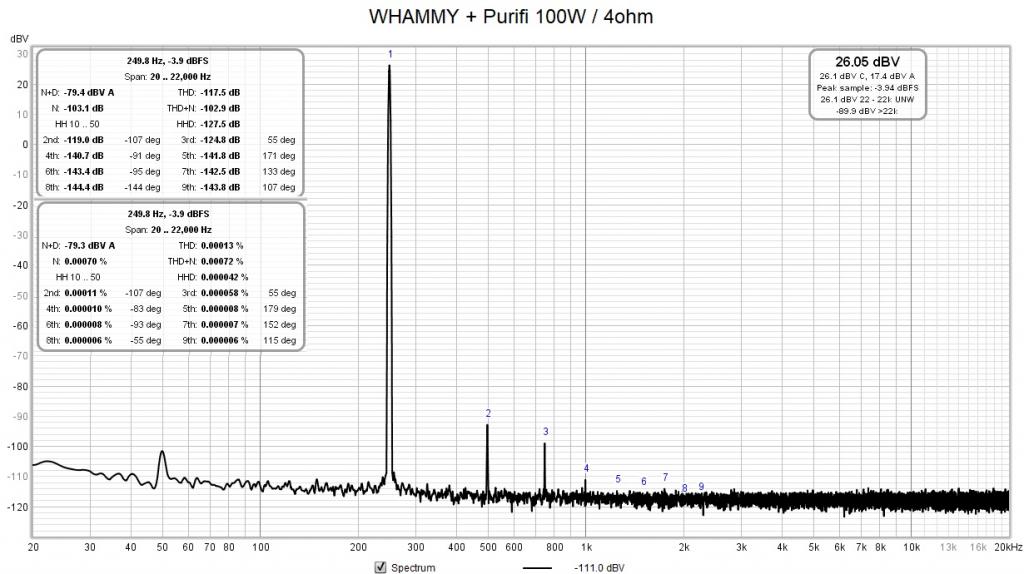Click the -89.9 dBV >22k reading
This screenshot has height=574, width=1024.
(867, 111)
